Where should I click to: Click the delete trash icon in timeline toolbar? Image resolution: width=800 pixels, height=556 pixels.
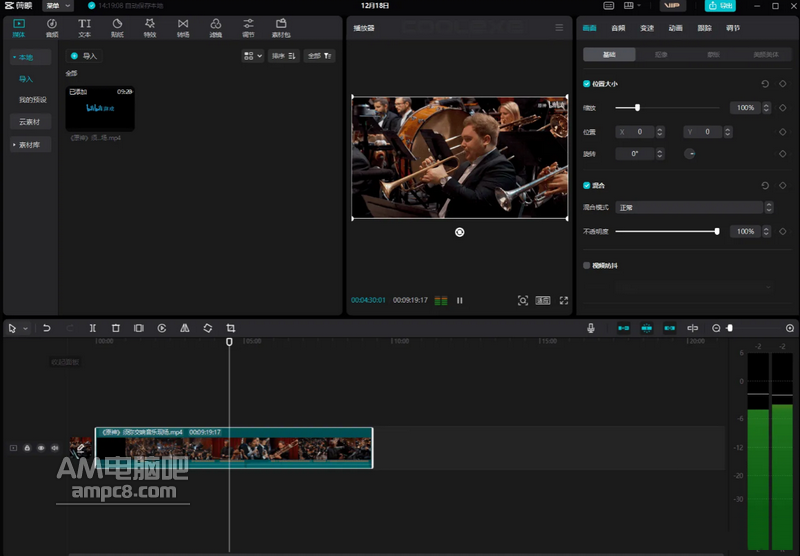(116, 328)
